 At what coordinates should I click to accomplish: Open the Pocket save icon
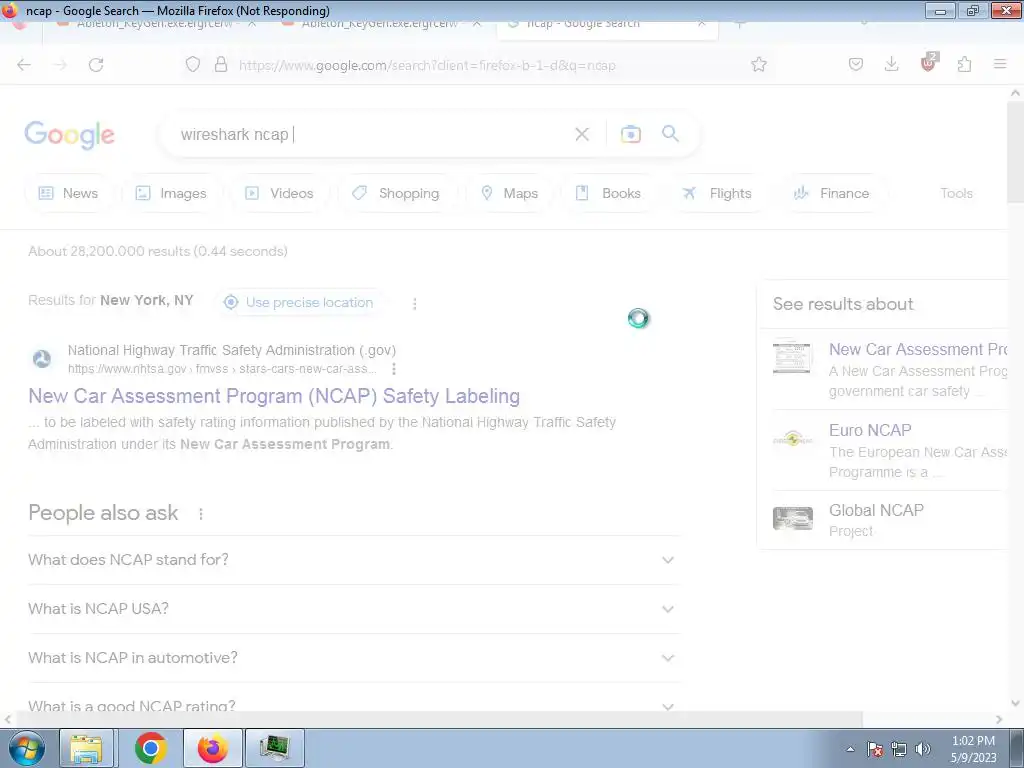pos(856,65)
